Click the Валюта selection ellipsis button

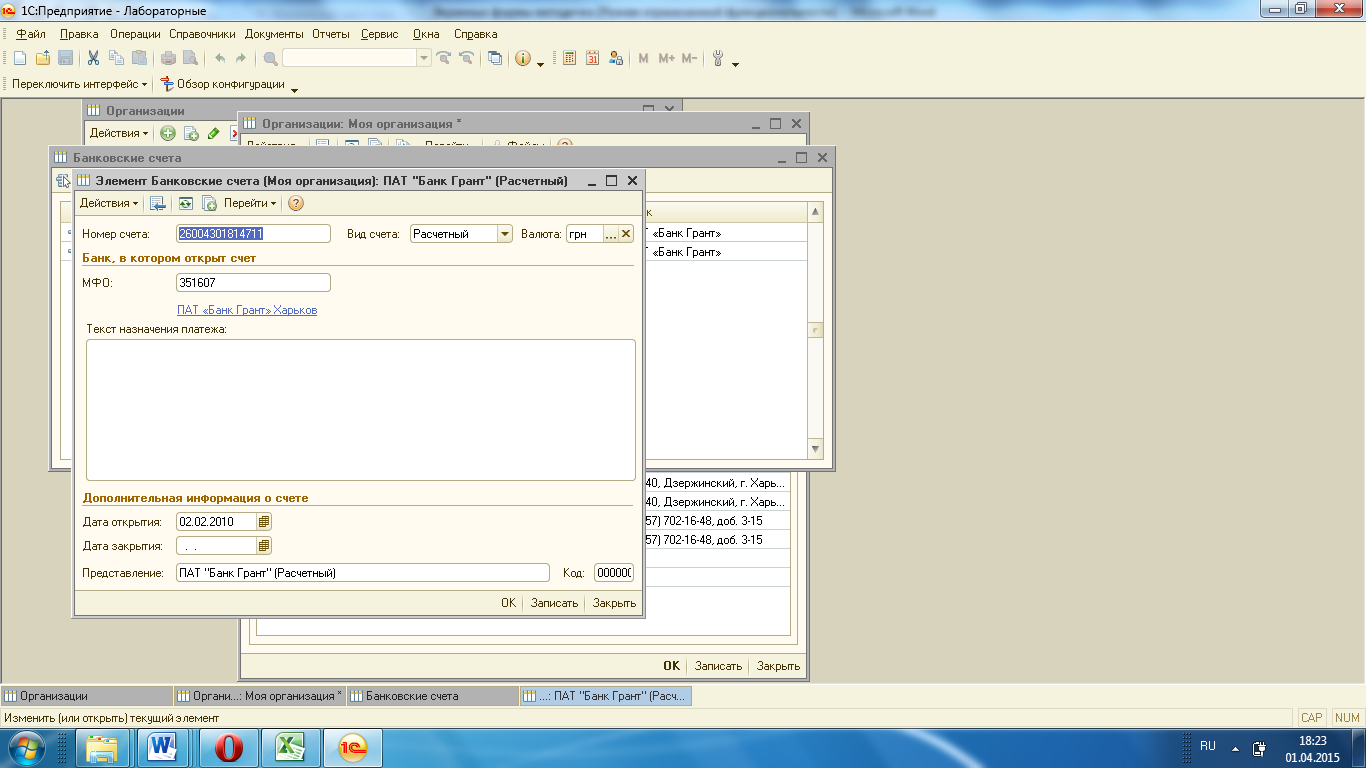coord(611,233)
